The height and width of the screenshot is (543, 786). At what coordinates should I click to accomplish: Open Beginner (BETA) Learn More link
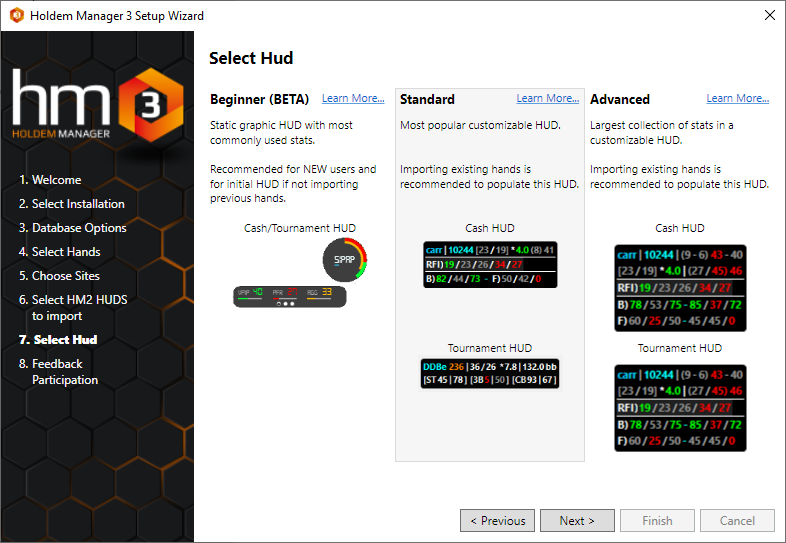(x=353, y=98)
